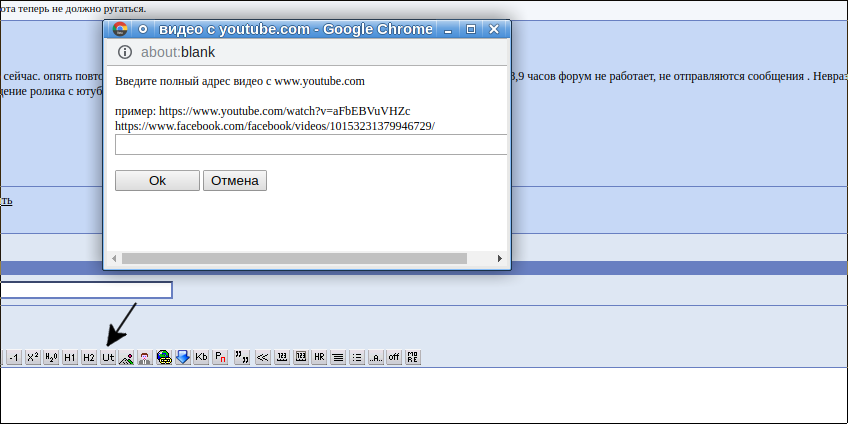Confirm the video address with Ok
Screen dimensions: 848x424
click(157, 181)
